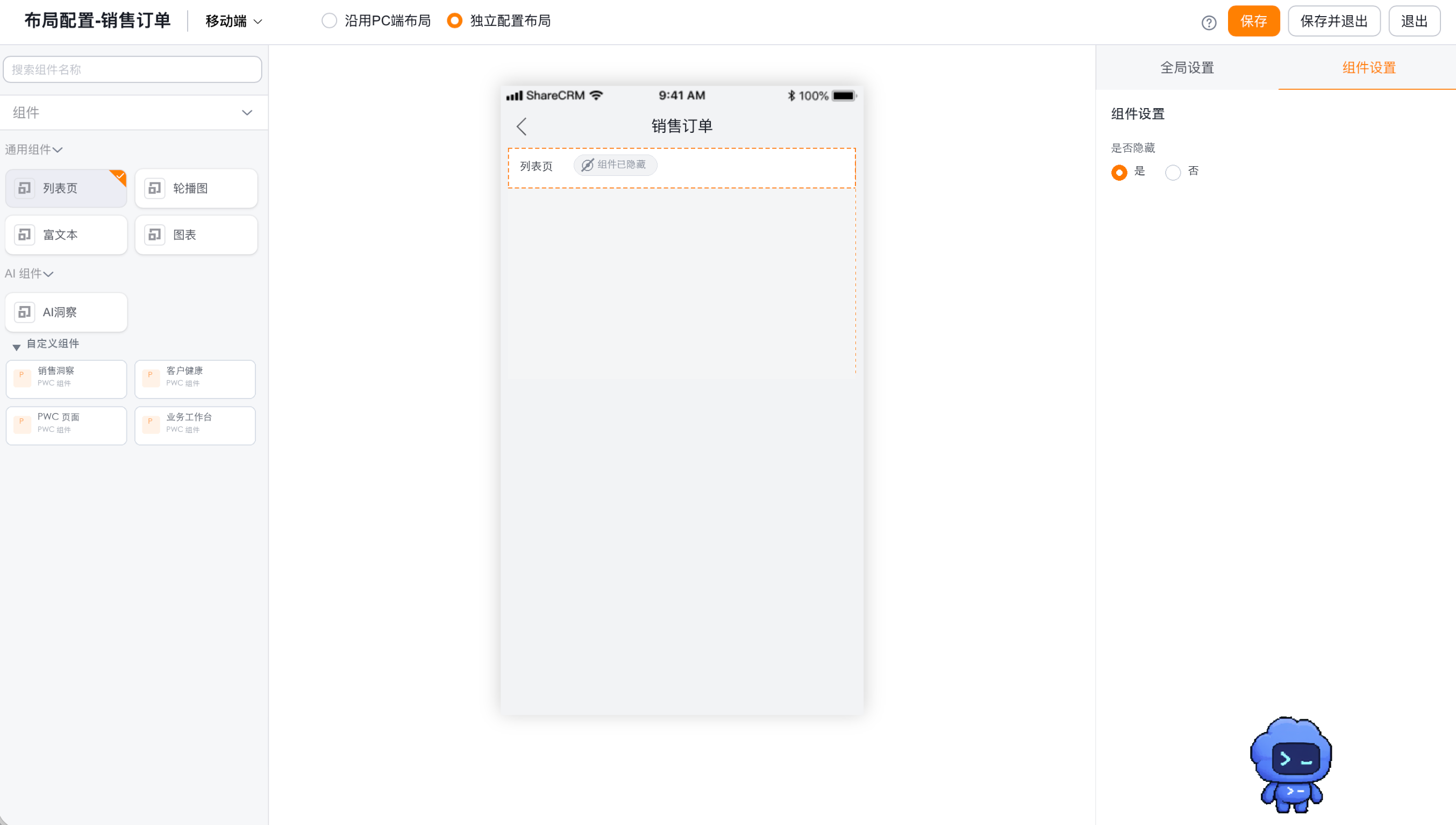Select the 图表 chart component
Screen dimensions: 1456x825
coord(196,234)
